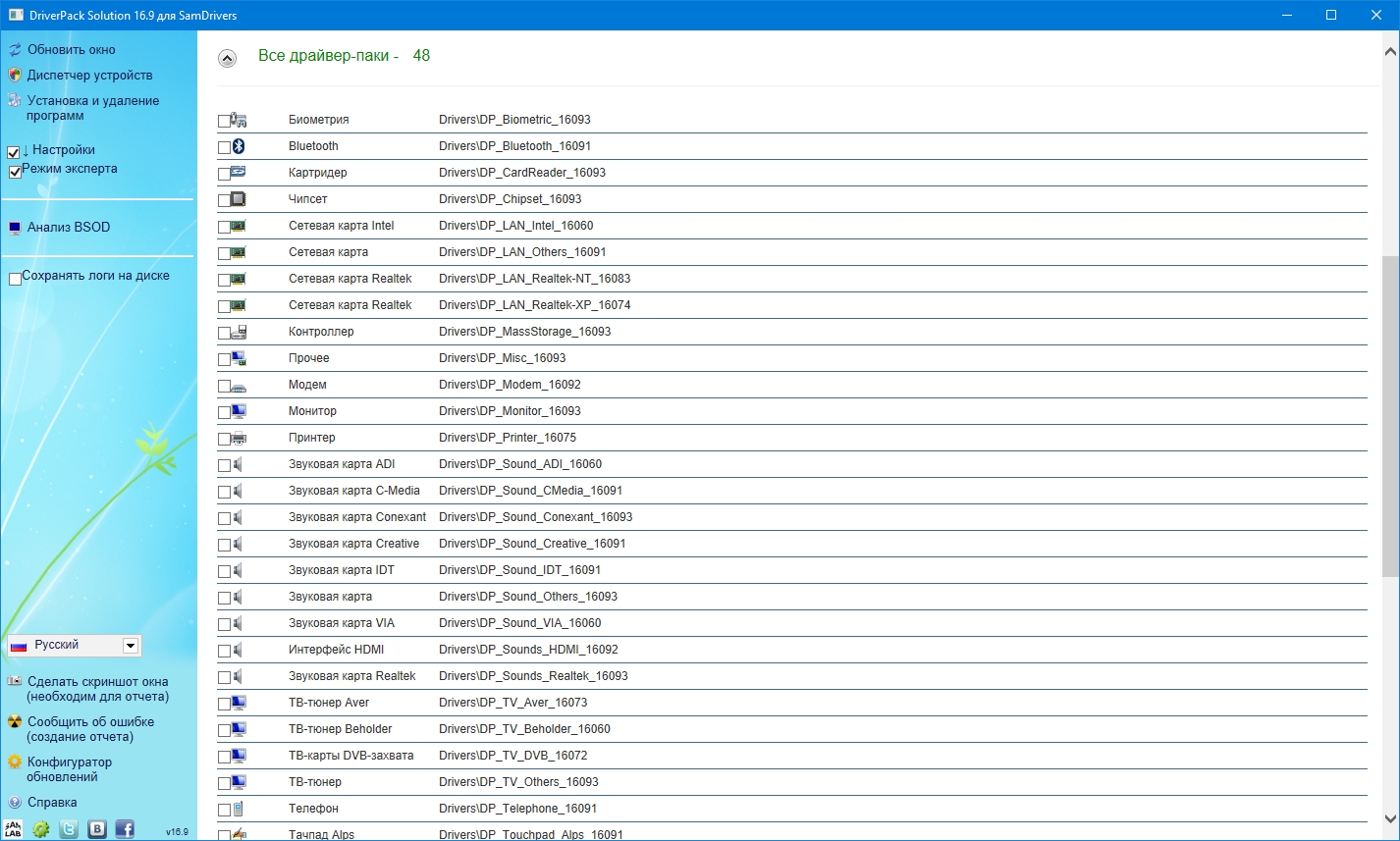Tick the Прочее driver pack checkbox
Image resolution: width=1400 pixels, height=841 pixels.
pos(224,359)
